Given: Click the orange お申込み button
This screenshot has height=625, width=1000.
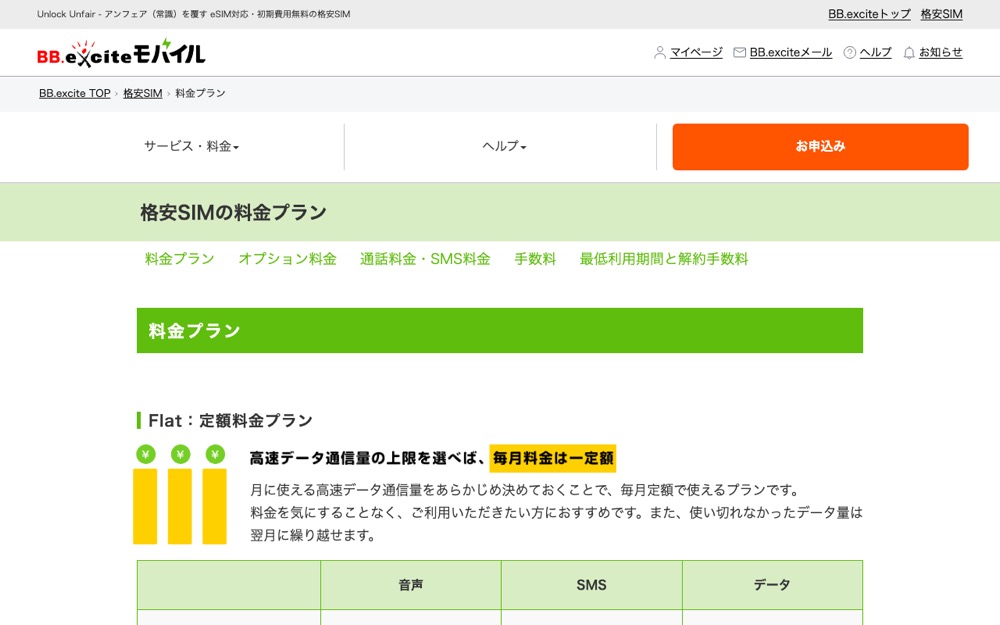Looking at the screenshot, I should [820, 147].
